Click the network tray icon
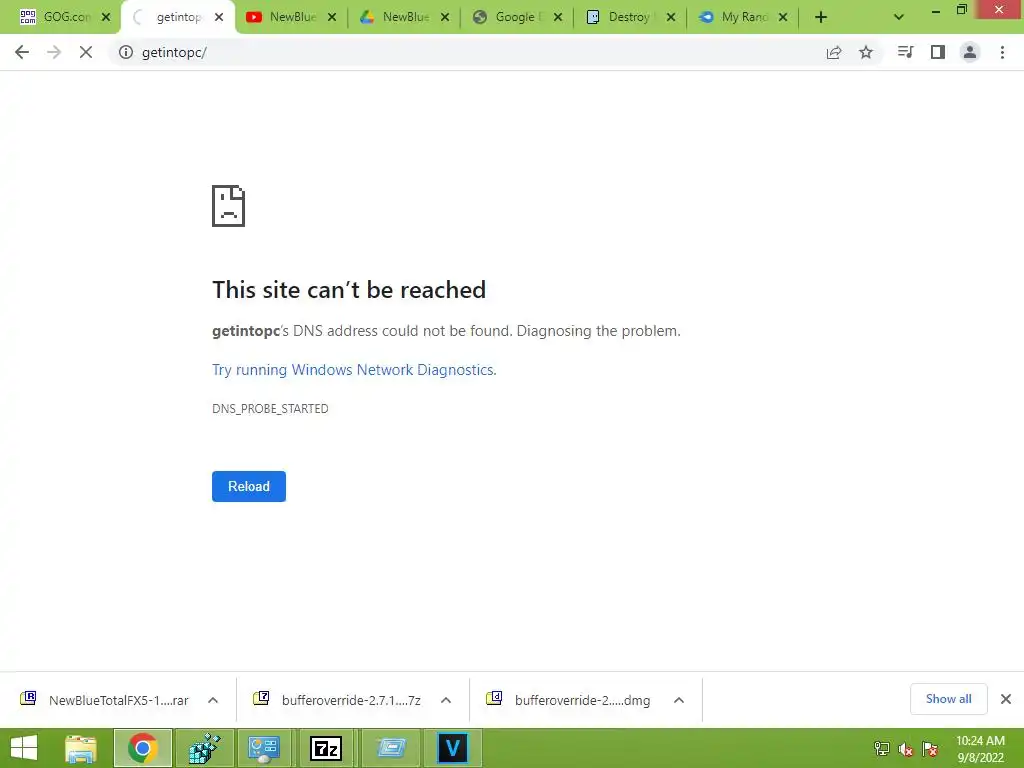1024x768 pixels. pyautogui.click(x=882, y=749)
